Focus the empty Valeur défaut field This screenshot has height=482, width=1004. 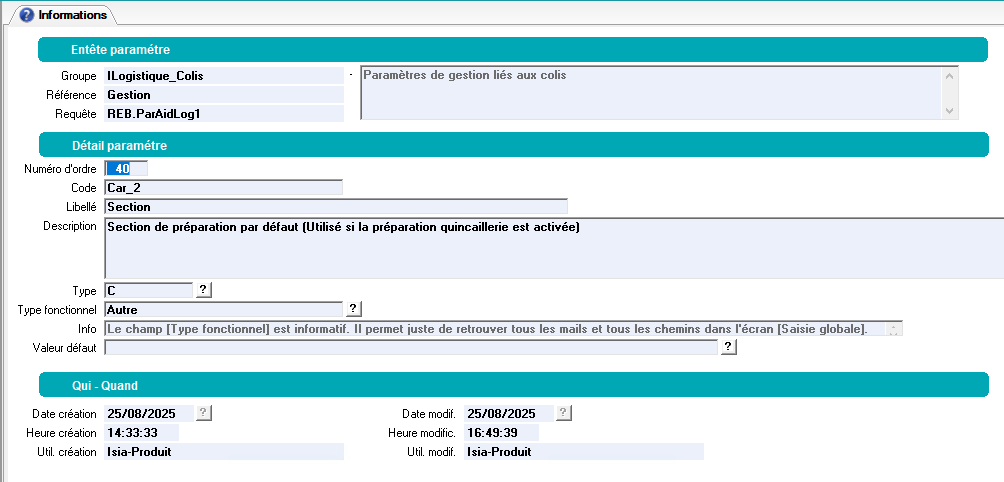410,347
